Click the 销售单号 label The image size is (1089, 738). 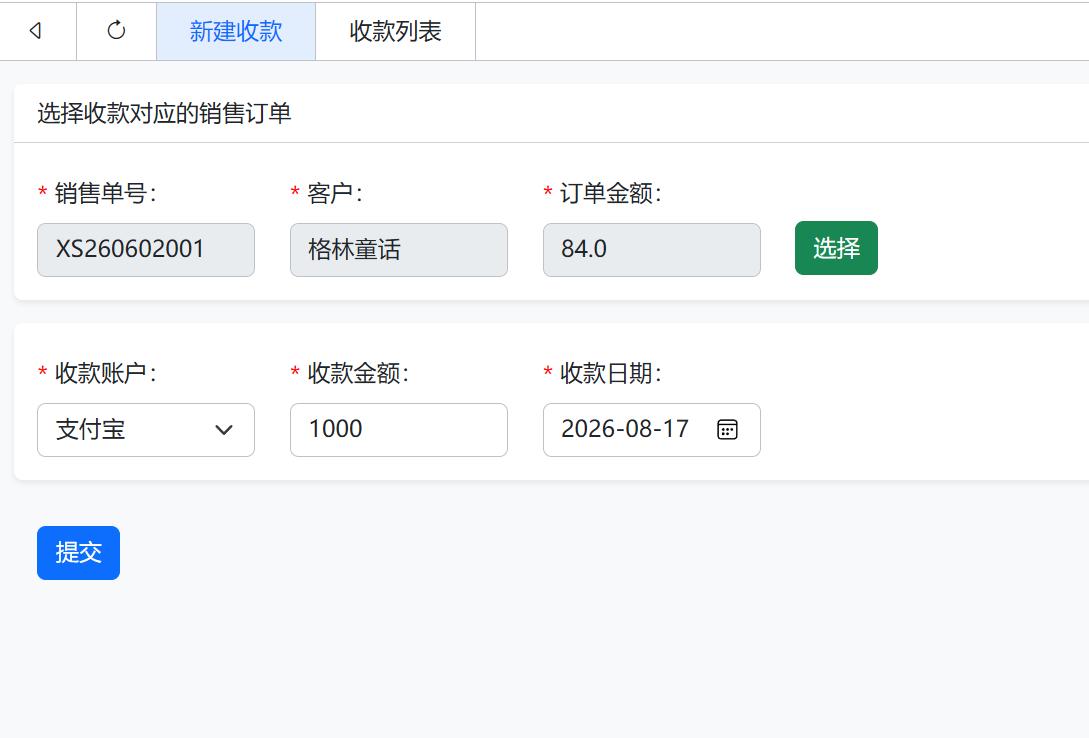(106, 194)
